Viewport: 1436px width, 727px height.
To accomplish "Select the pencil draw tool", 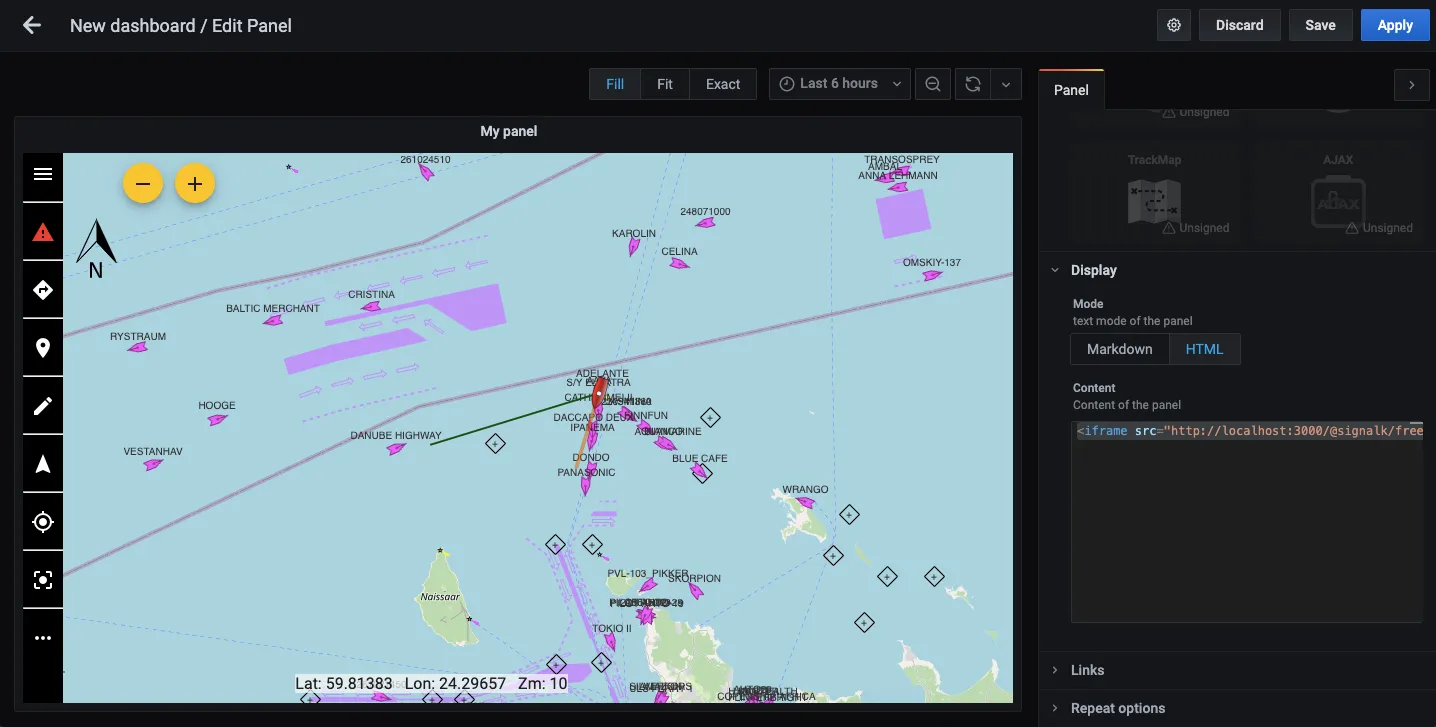I will (43, 406).
